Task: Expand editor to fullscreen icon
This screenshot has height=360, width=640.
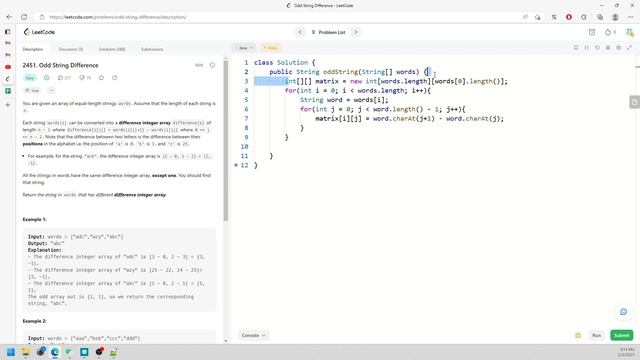Action: point(629,48)
